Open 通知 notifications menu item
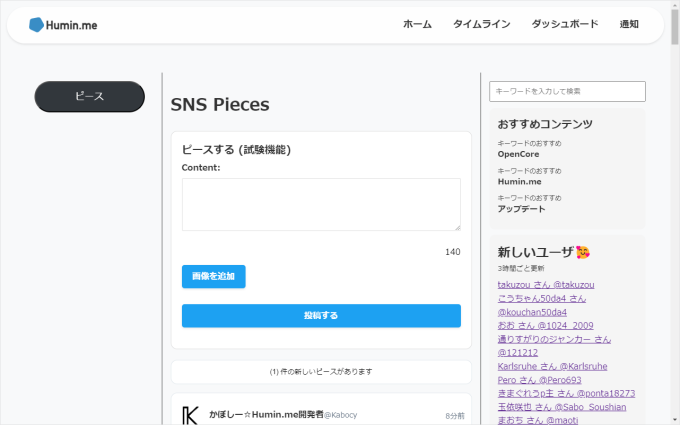The image size is (680, 425). tap(629, 24)
